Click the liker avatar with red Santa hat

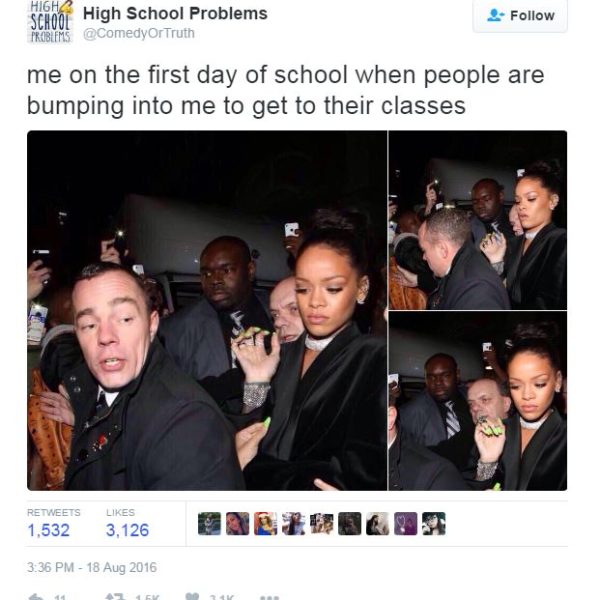[x=266, y=523]
